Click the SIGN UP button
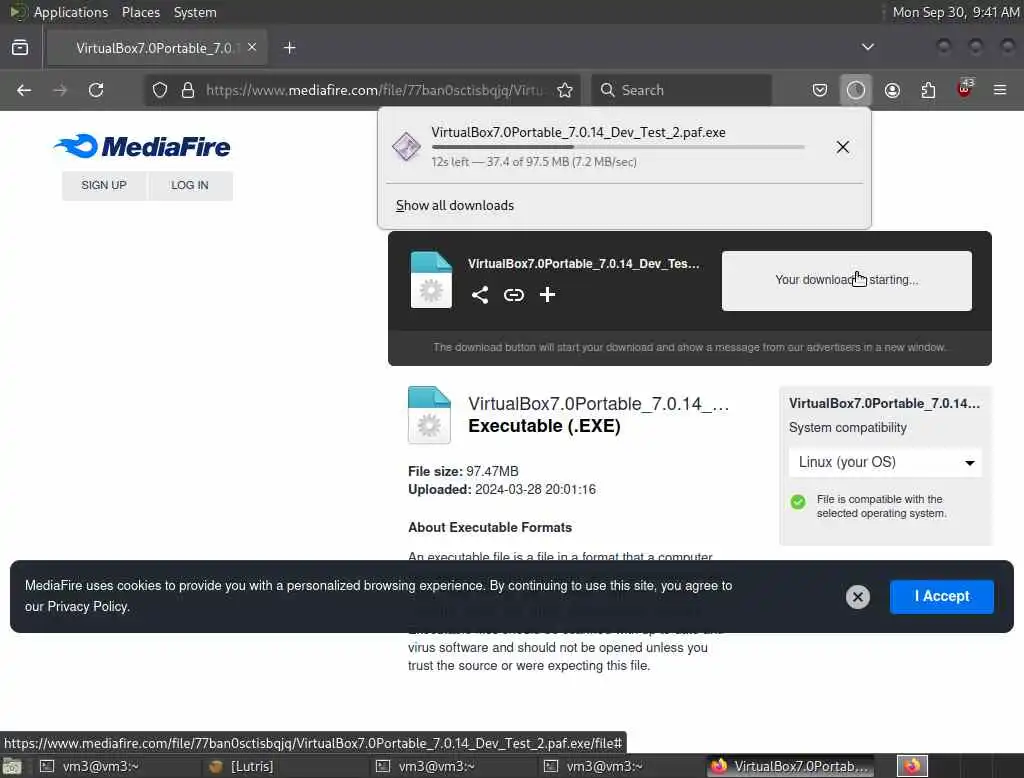1024x778 pixels. (104, 186)
